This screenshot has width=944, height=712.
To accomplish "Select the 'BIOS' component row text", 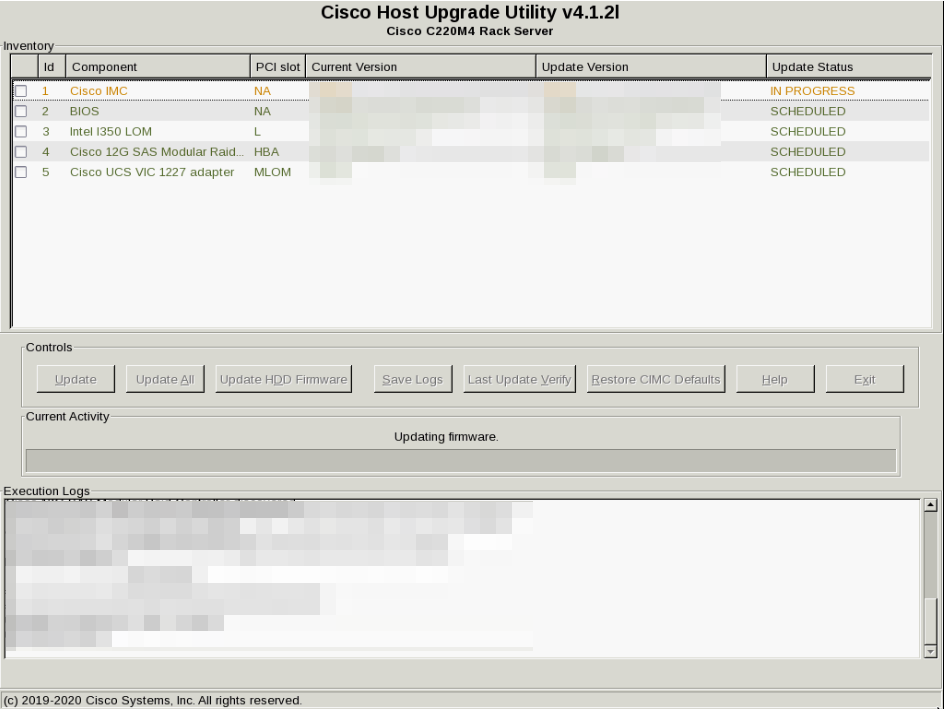I will 84,111.
